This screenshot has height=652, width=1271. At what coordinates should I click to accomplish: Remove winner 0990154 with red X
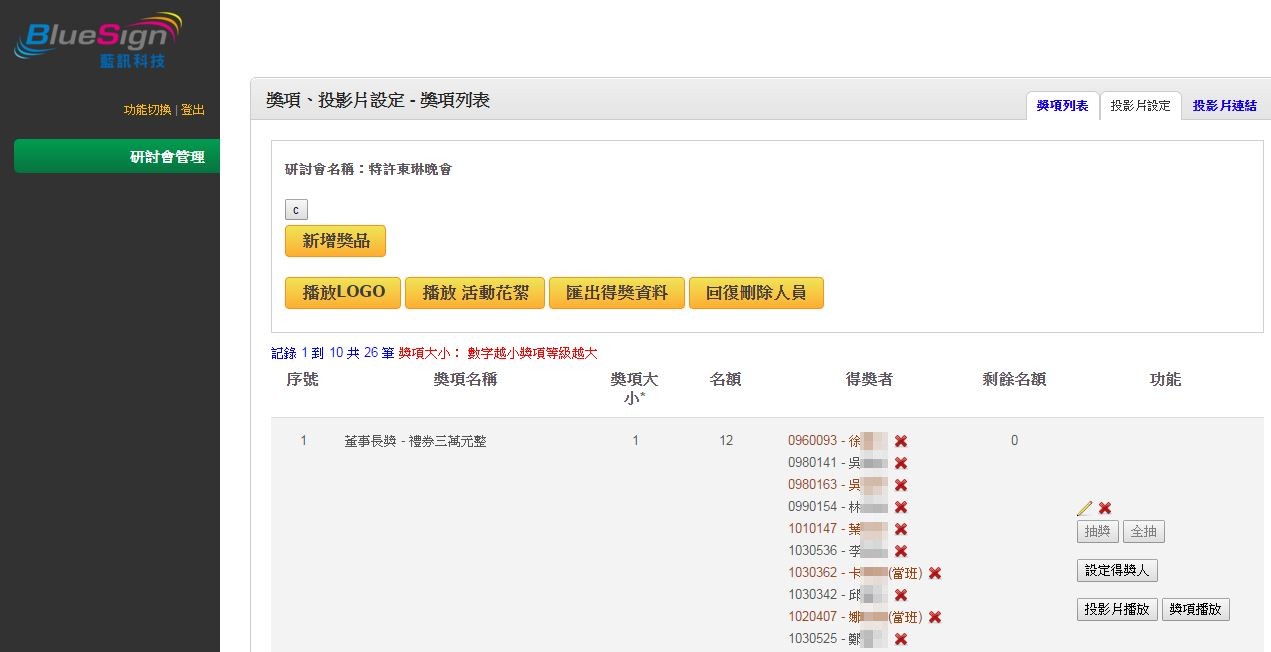point(901,507)
